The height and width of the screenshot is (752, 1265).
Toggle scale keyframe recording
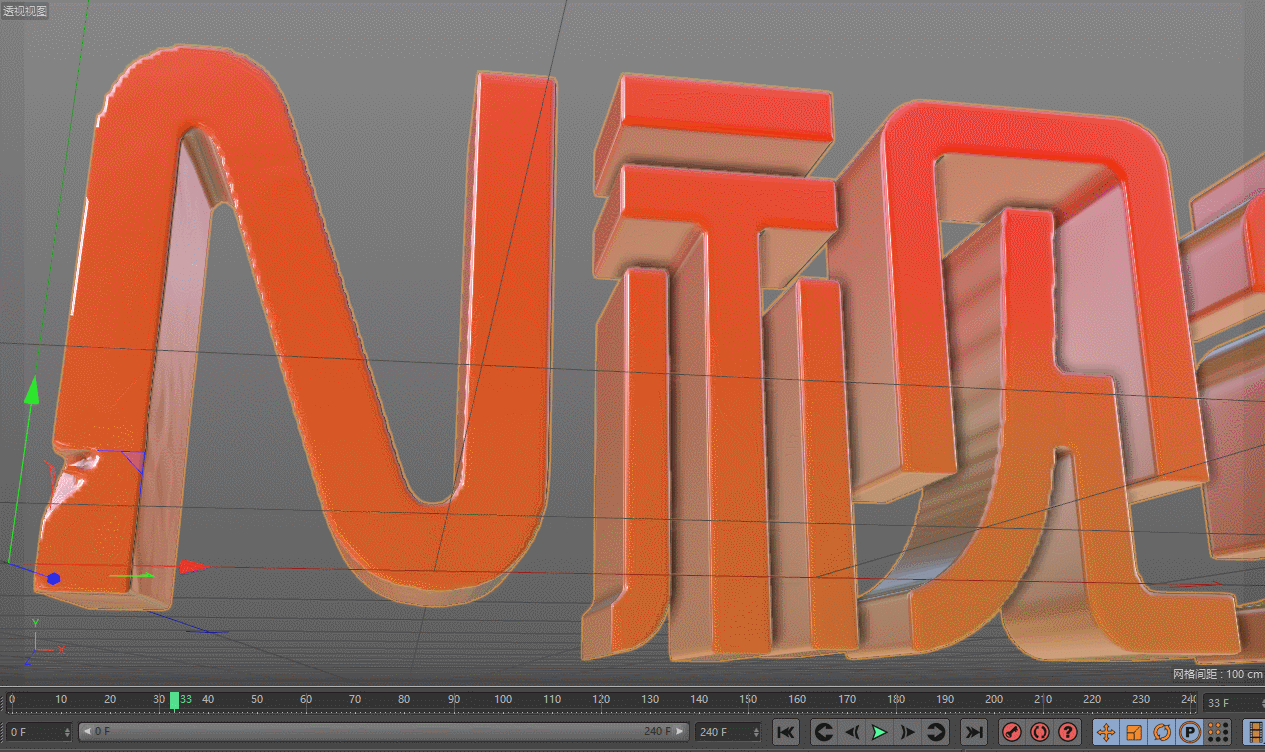tap(1134, 732)
